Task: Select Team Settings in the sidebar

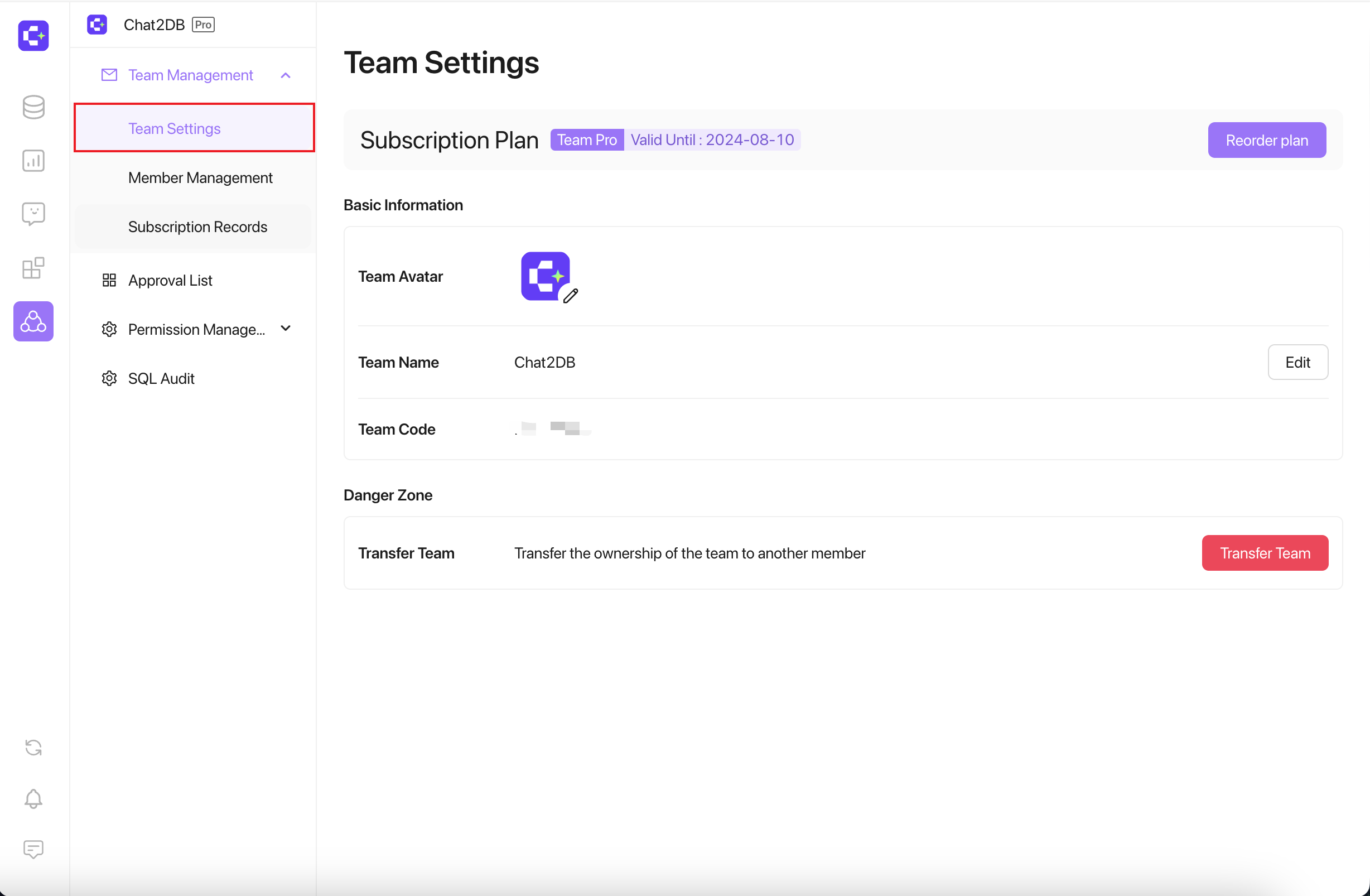Action: 194,128
